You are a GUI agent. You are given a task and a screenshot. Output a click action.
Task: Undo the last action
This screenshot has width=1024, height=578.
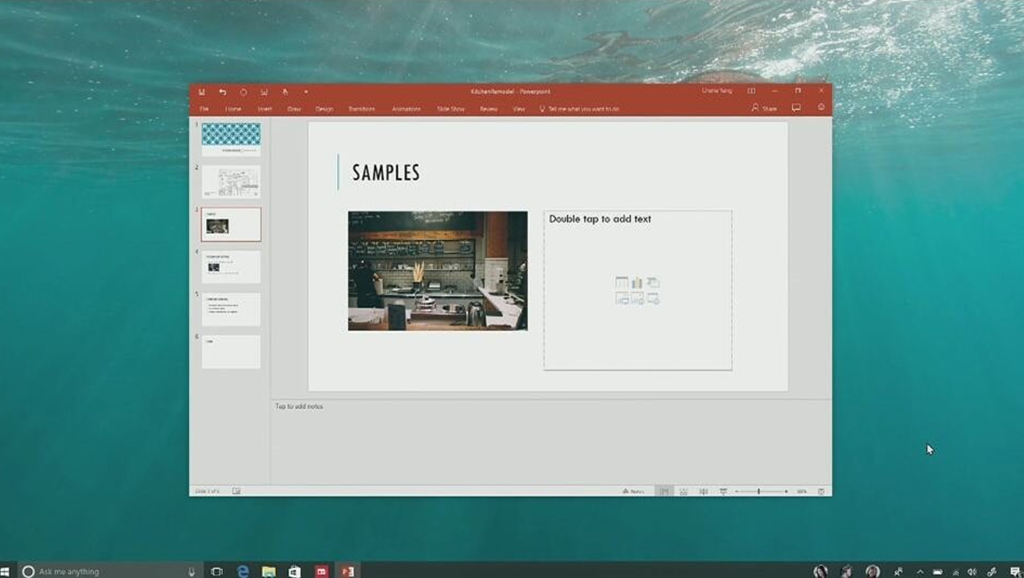pyautogui.click(x=222, y=91)
